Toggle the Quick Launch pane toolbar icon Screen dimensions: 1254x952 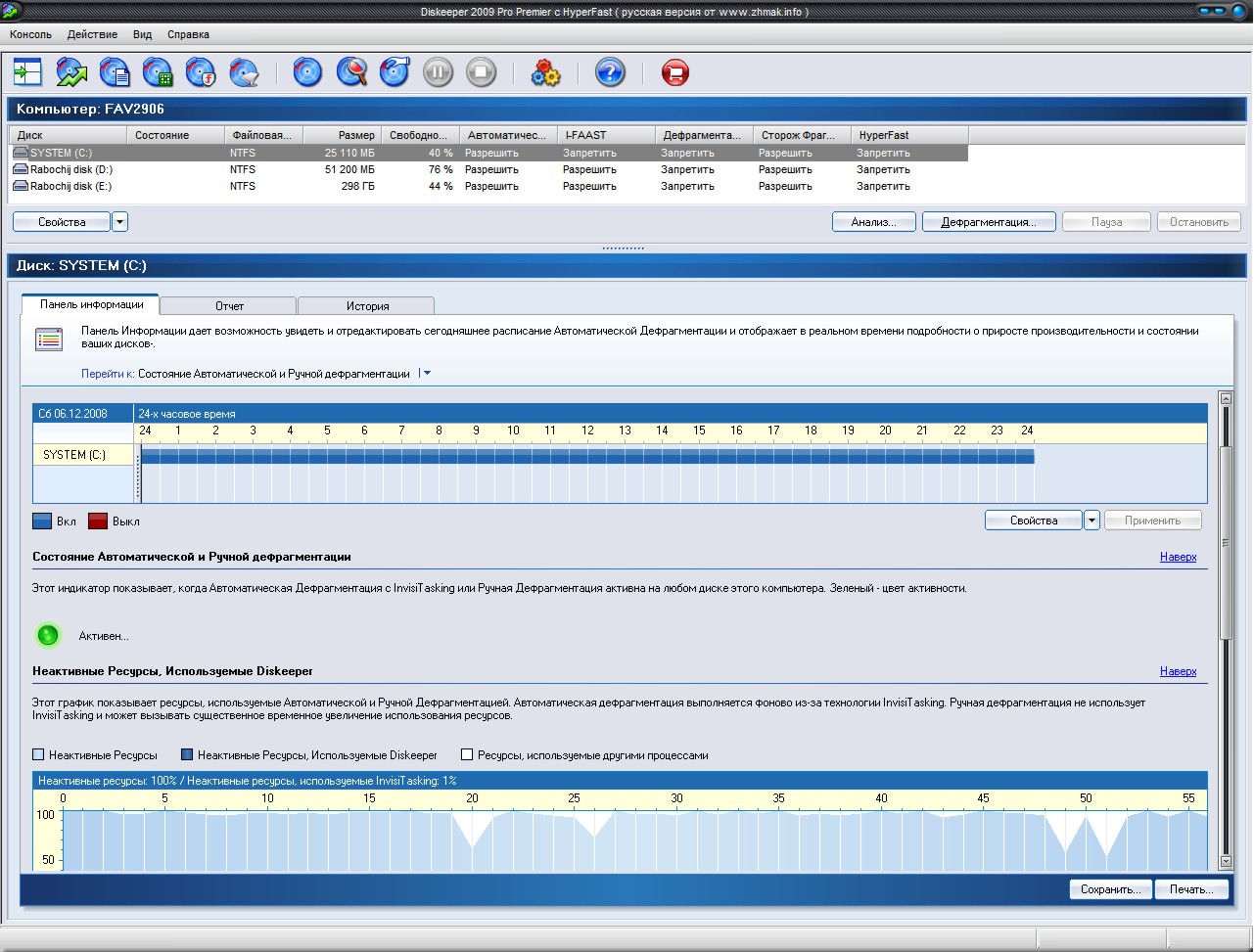click(27, 72)
